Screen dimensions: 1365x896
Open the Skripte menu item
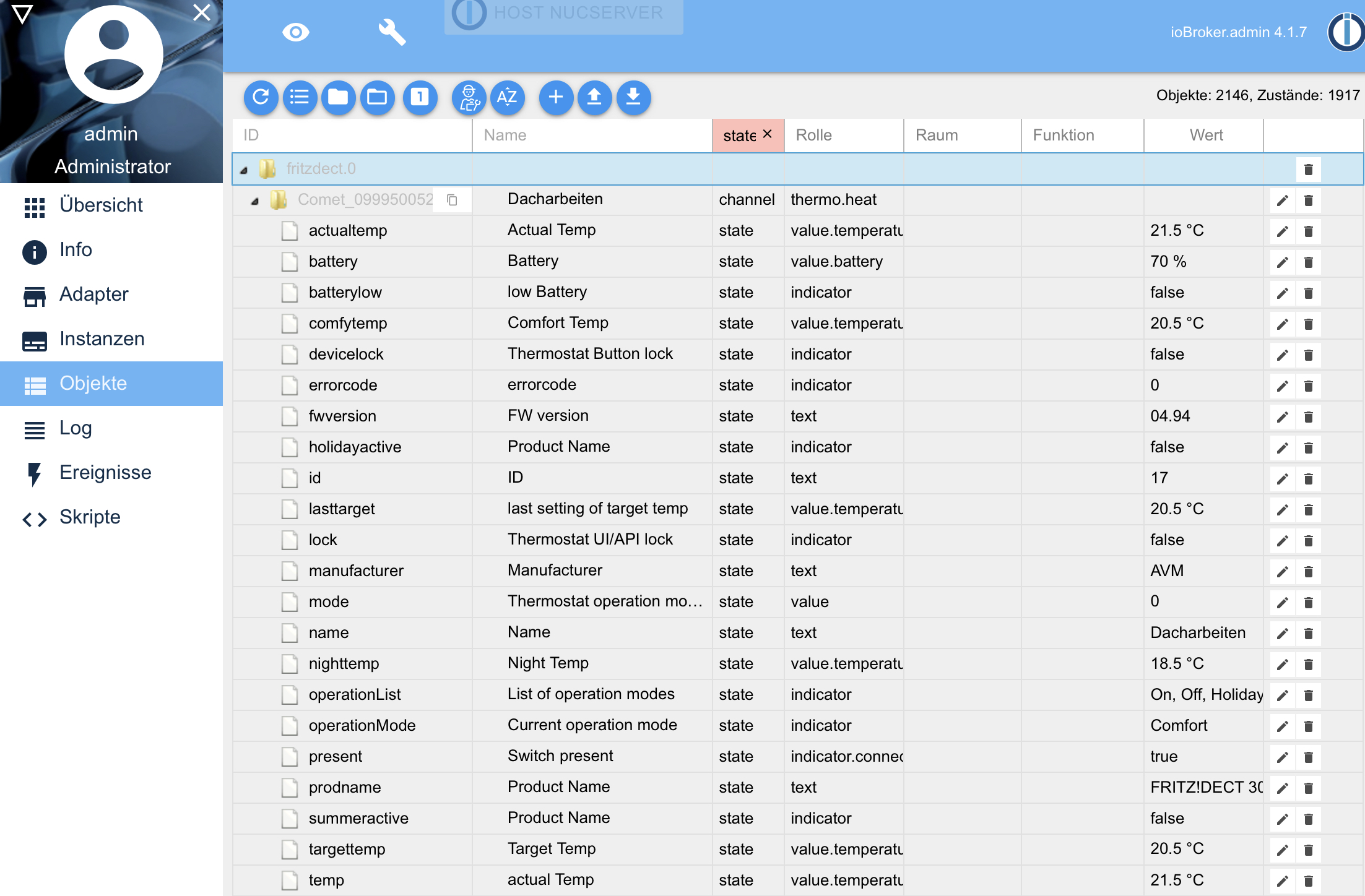click(111, 517)
